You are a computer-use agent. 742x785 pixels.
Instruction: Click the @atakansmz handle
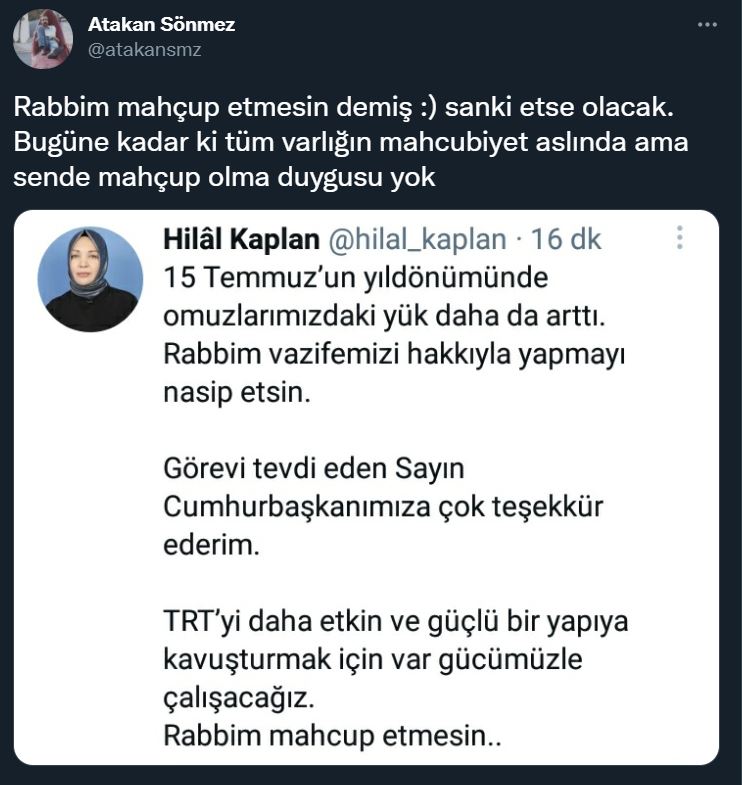[x=145, y=49]
